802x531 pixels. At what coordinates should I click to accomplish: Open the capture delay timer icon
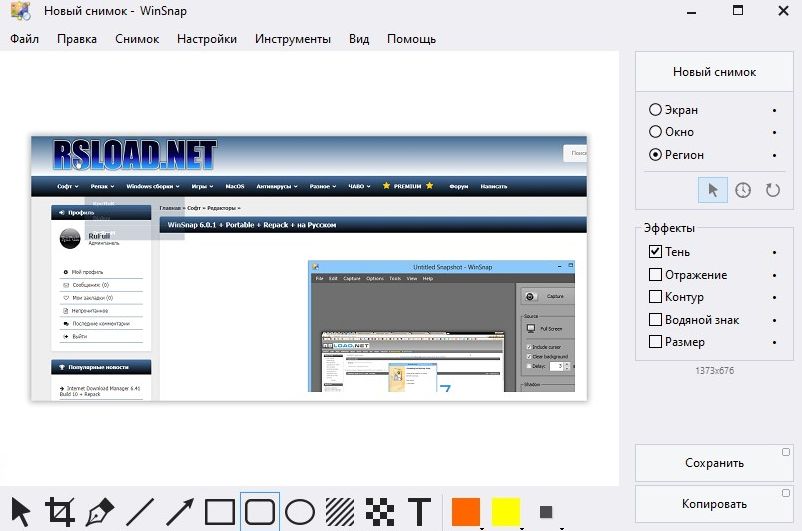743,190
